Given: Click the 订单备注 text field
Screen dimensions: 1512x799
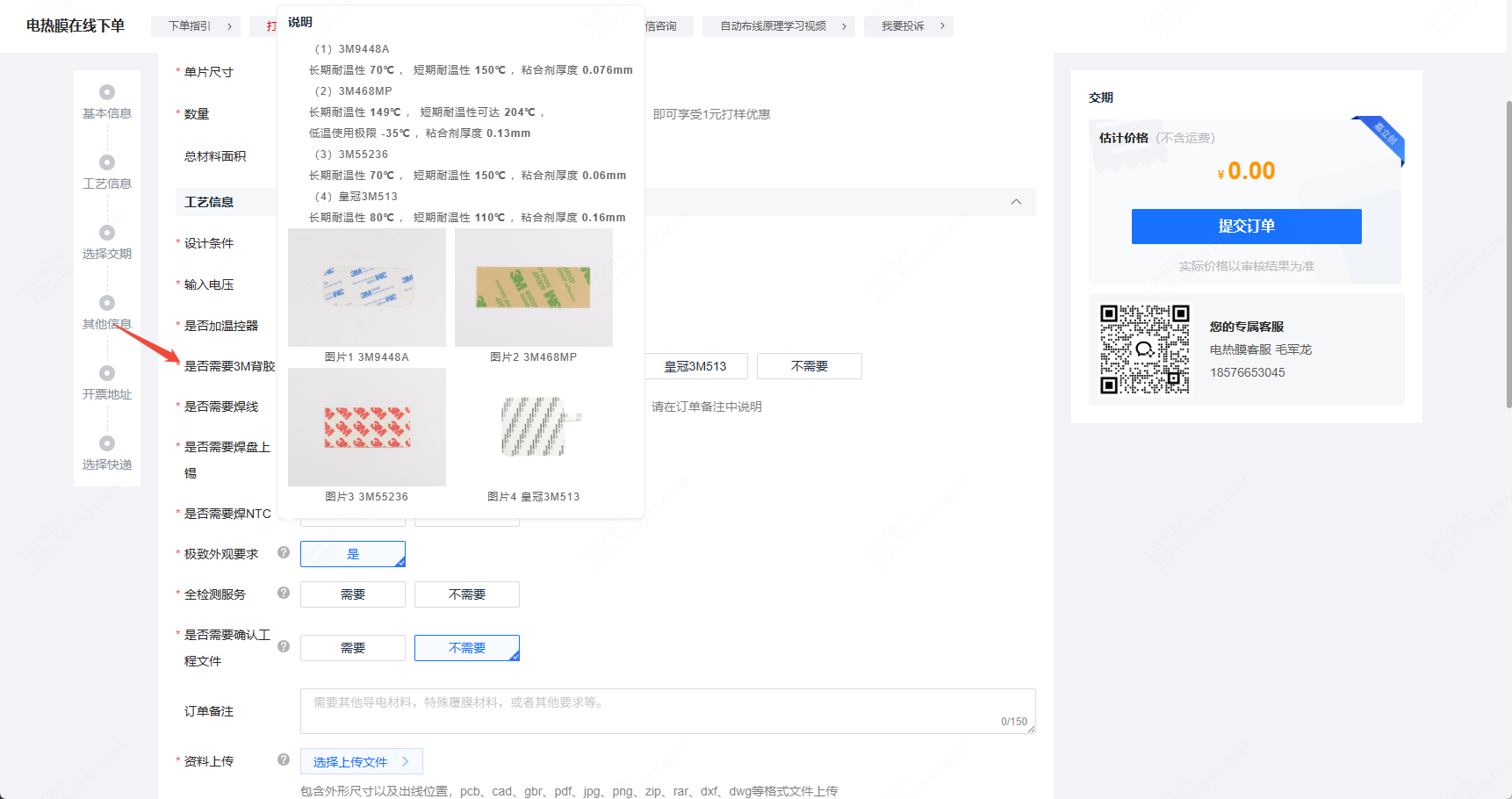Looking at the screenshot, I should coord(667,711).
